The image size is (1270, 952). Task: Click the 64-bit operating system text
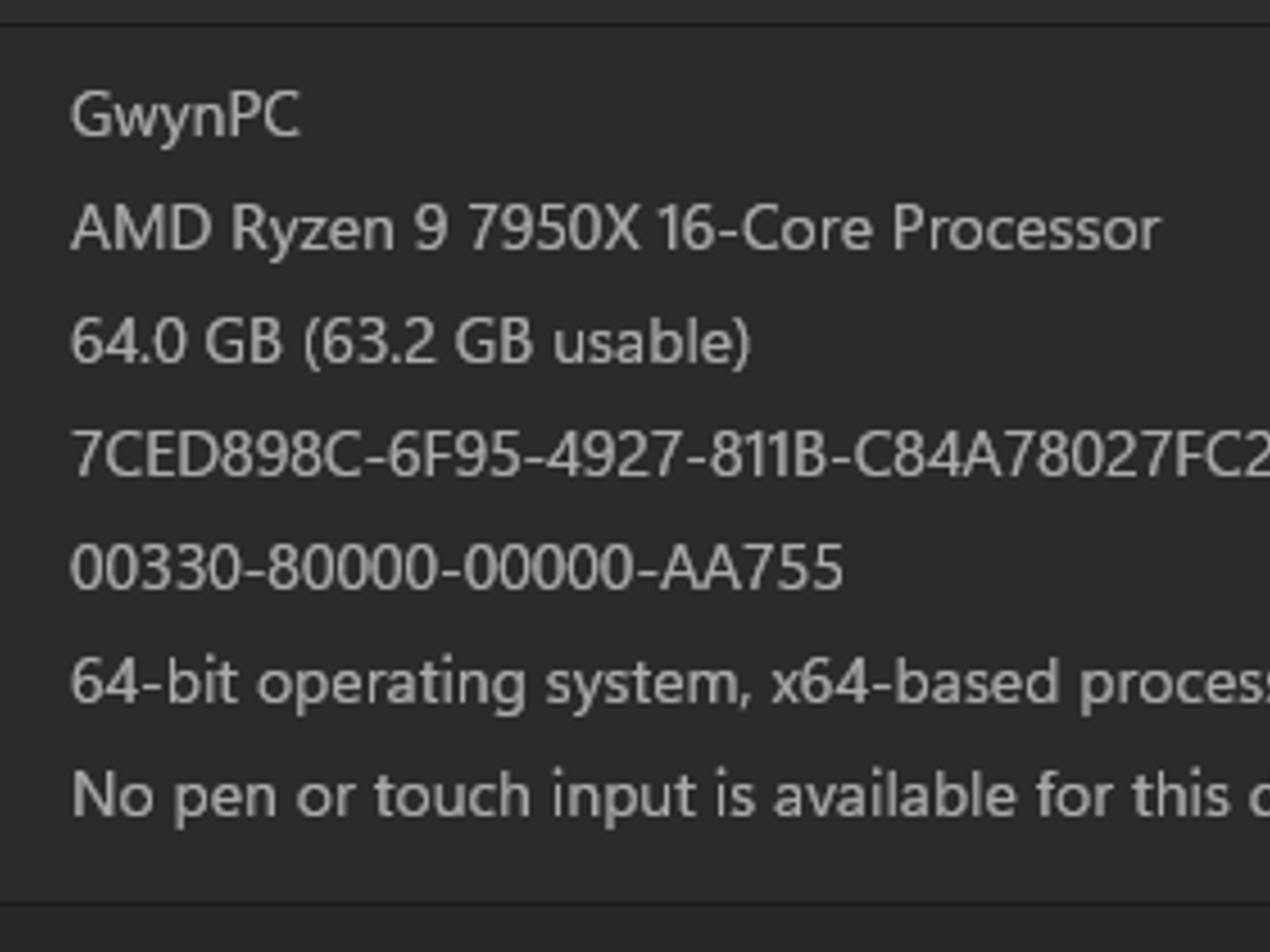click(412, 684)
